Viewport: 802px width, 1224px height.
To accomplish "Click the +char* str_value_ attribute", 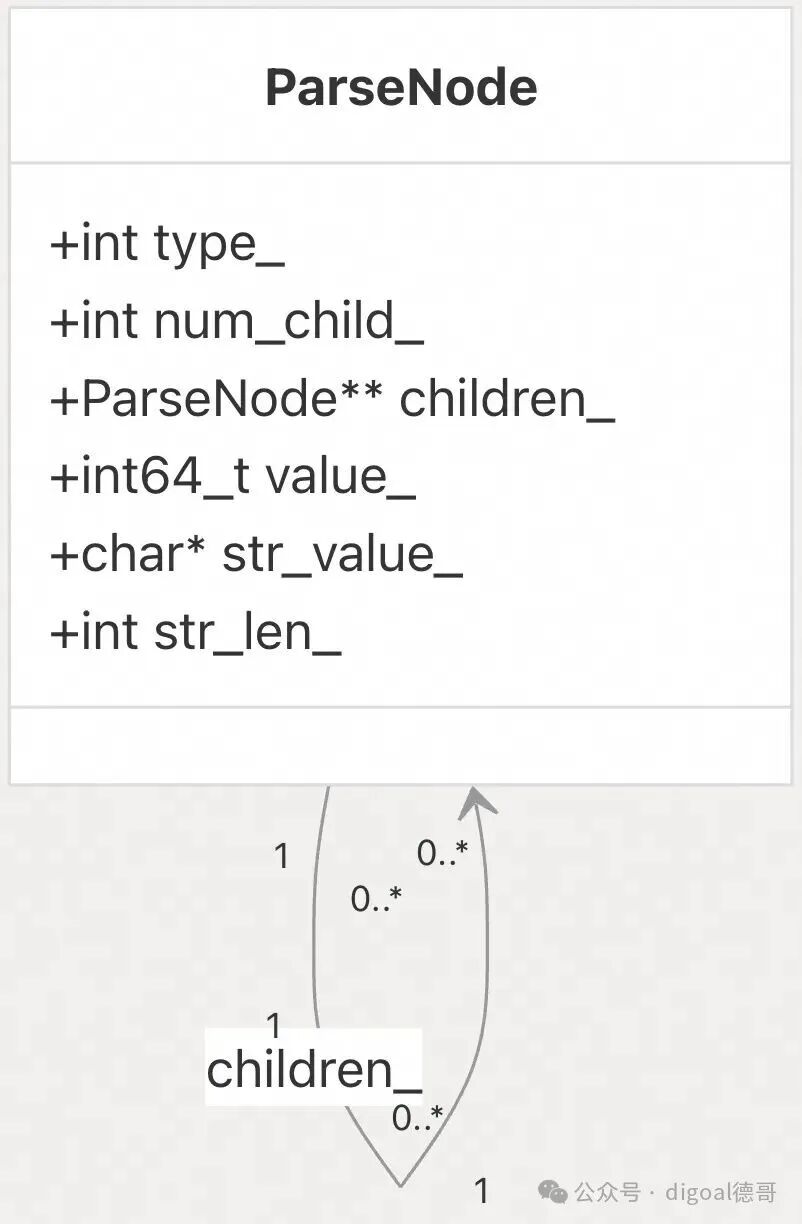I will (256, 555).
